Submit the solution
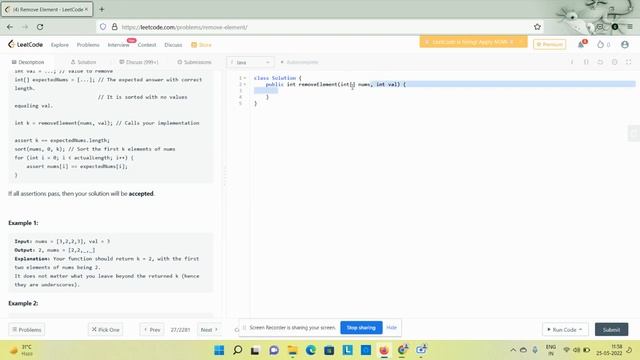640x360 pixels. pos(611,329)
